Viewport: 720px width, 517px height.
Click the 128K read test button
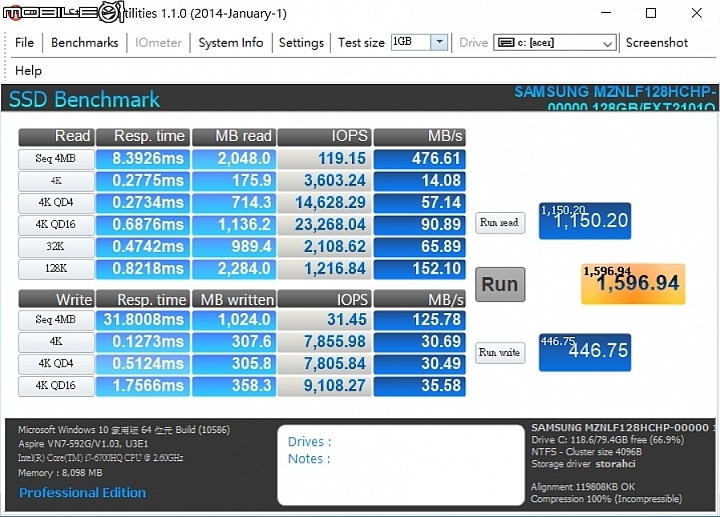pyautogui.click(x=56, y=269)
